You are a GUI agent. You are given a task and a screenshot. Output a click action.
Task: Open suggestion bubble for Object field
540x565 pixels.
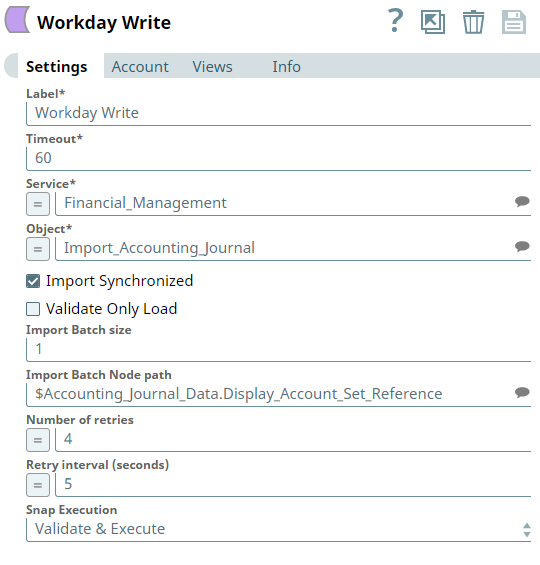(522, 246)
